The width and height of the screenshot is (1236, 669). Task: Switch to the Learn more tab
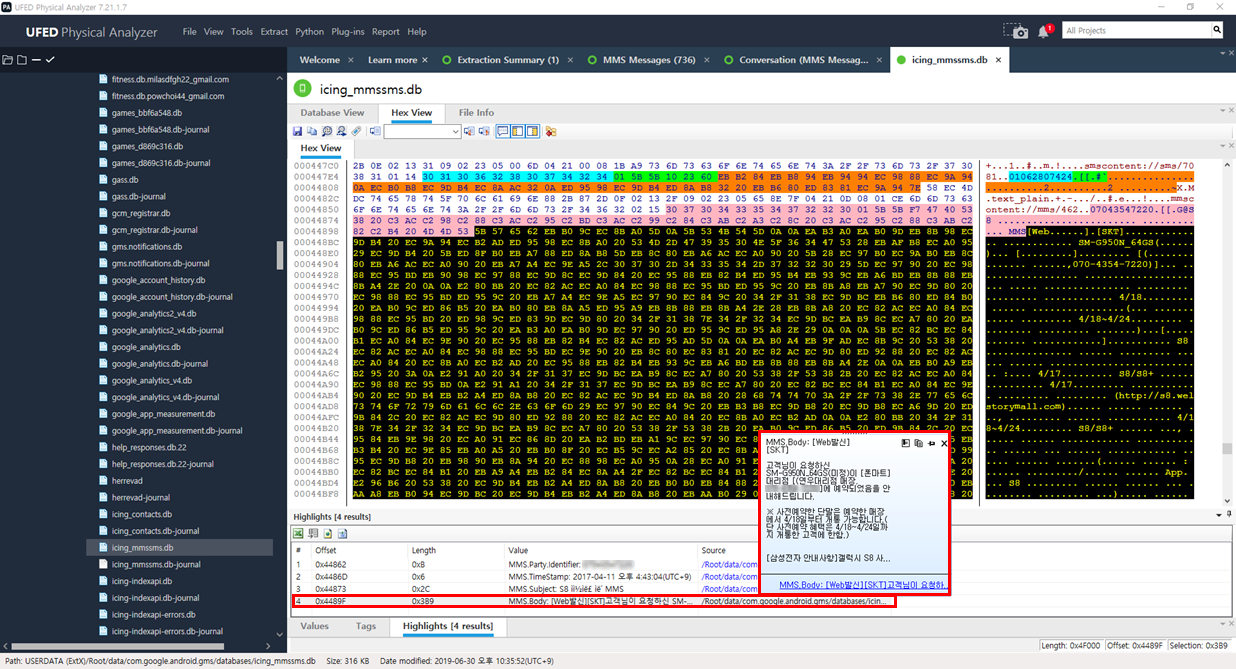click(x=393, y=60)
